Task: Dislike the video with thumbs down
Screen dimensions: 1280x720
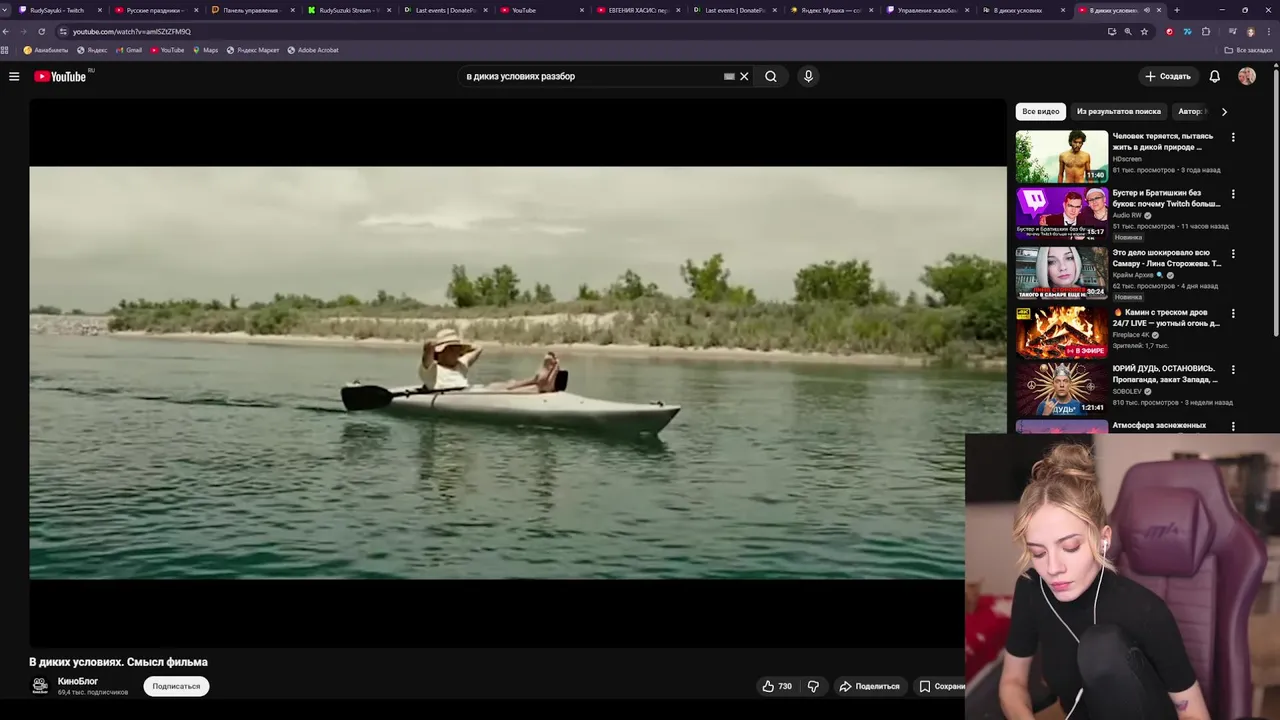Action: [x=813, y=686]
